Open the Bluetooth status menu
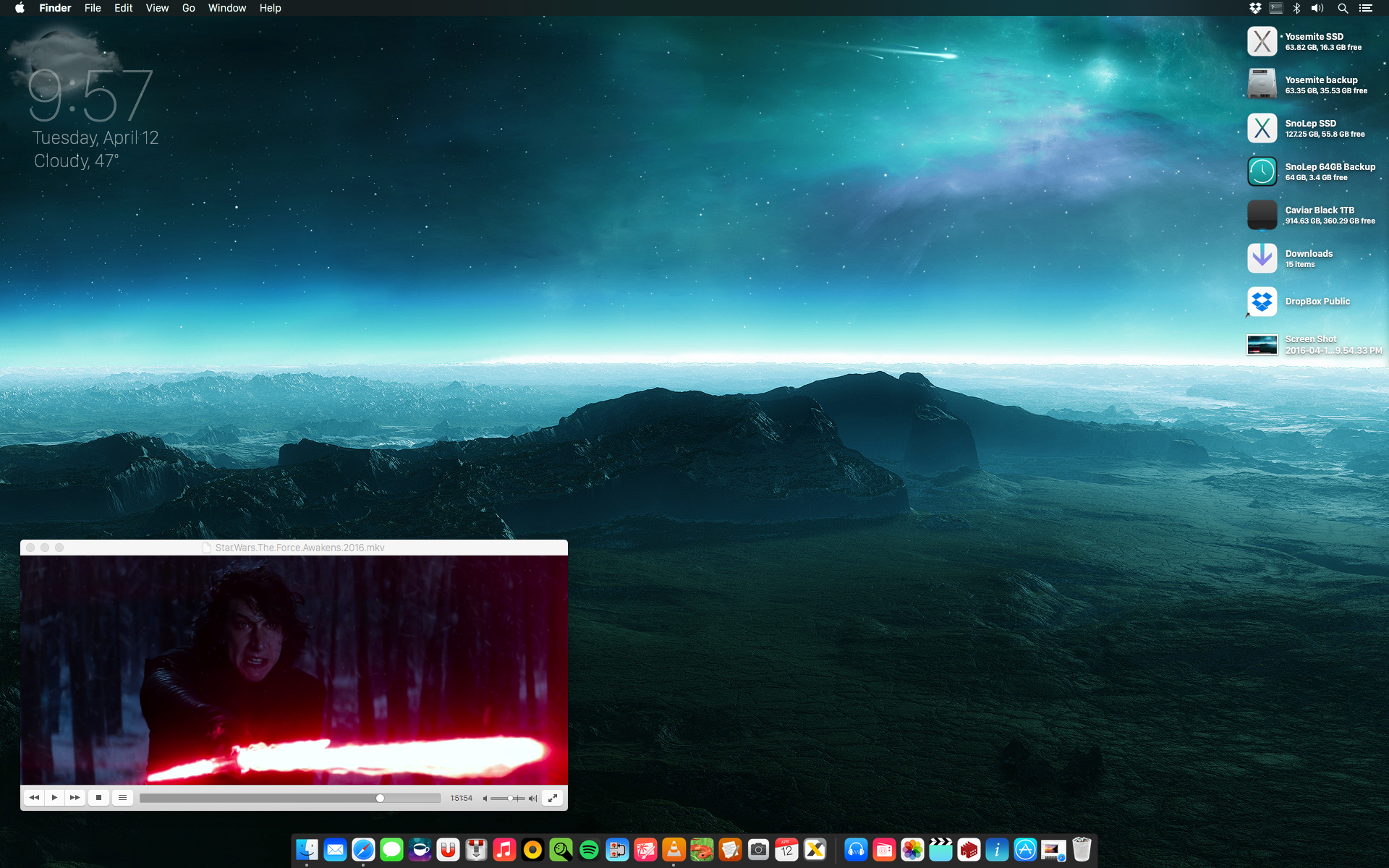Image resolution: width=1389 pixels, height=868 pixels. [1296, 8]
